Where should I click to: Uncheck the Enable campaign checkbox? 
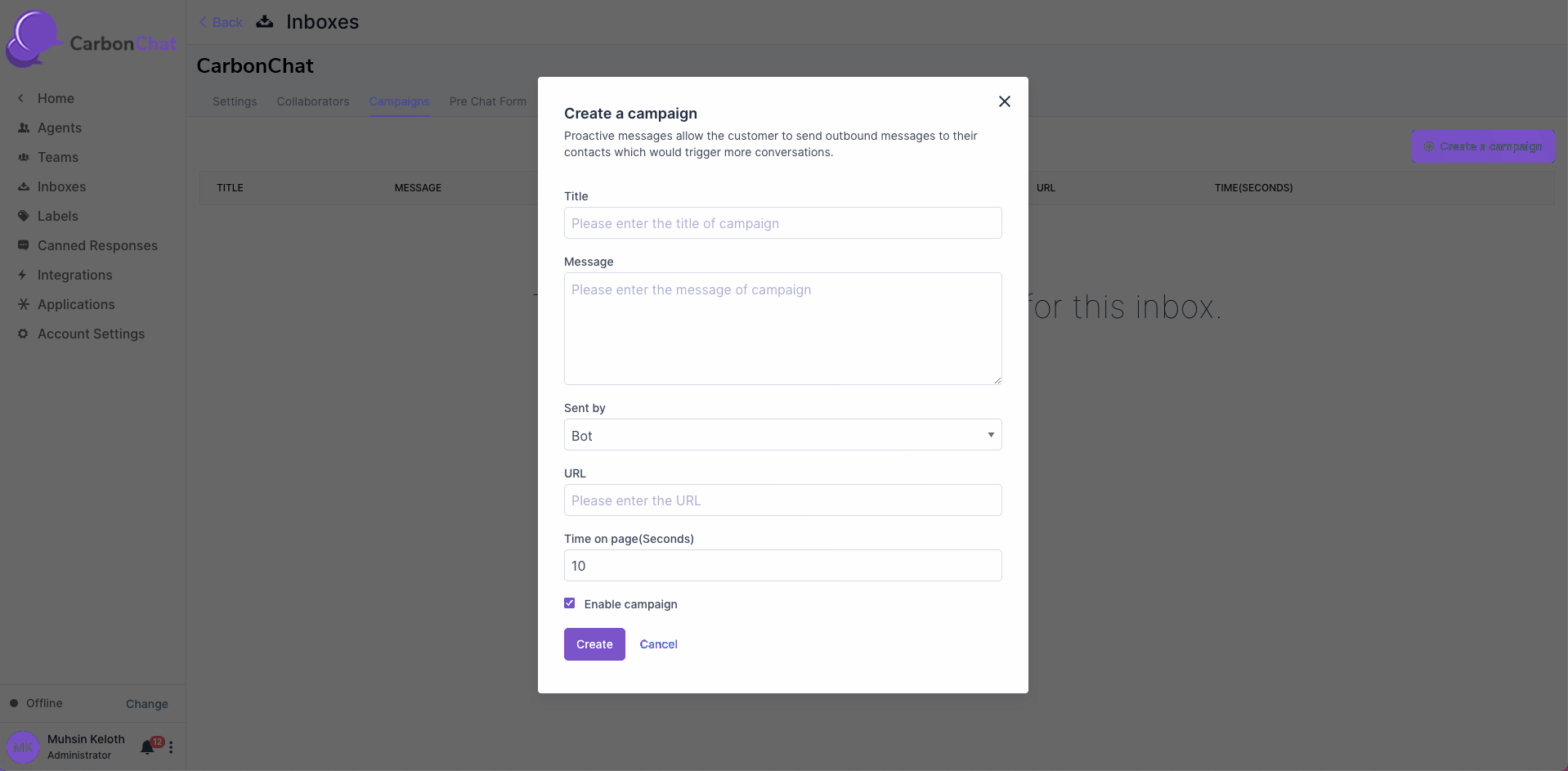point(570,603)
